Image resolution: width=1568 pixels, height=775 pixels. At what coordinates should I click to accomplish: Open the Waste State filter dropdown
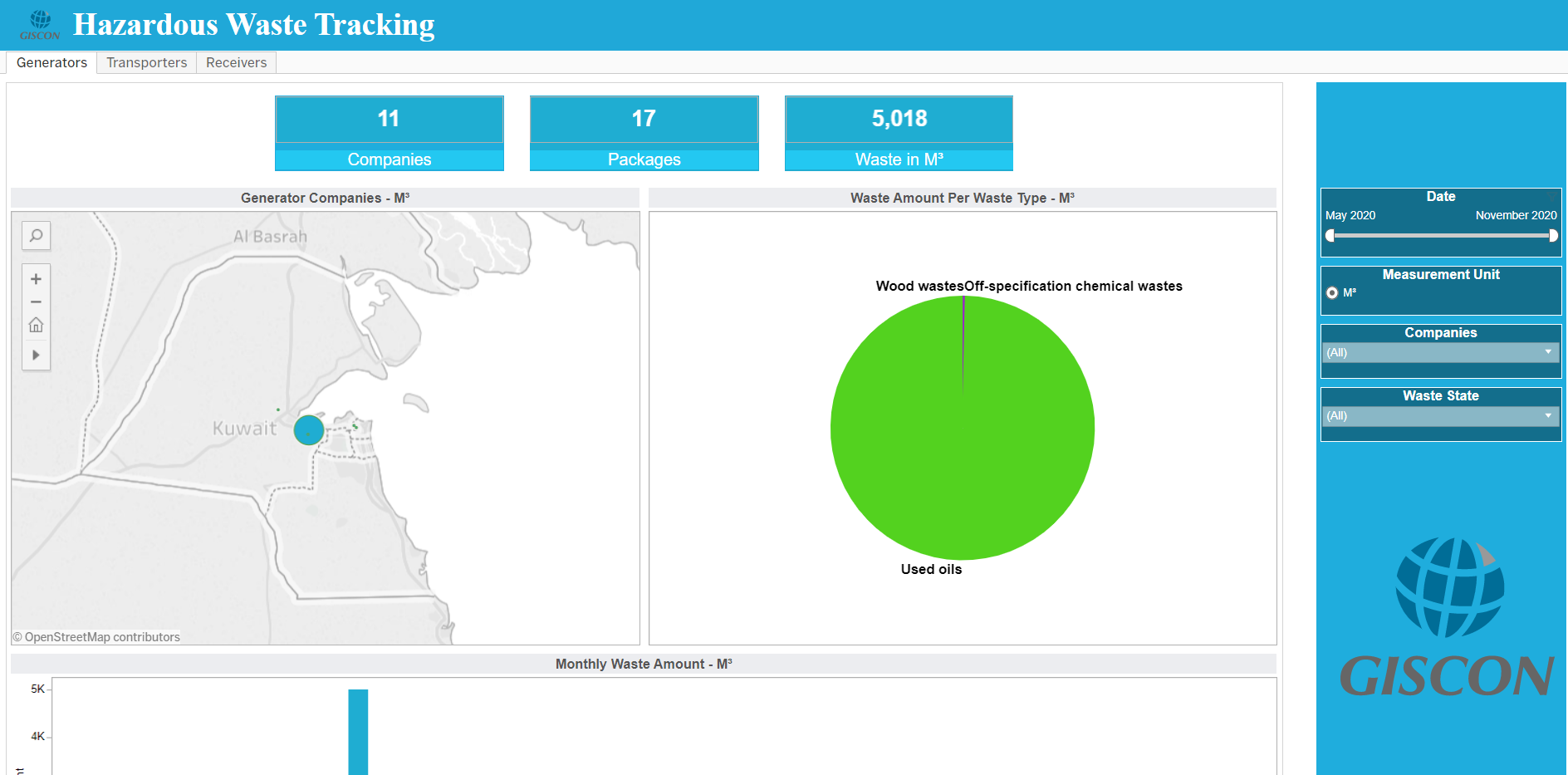[x=1440, y=415]
